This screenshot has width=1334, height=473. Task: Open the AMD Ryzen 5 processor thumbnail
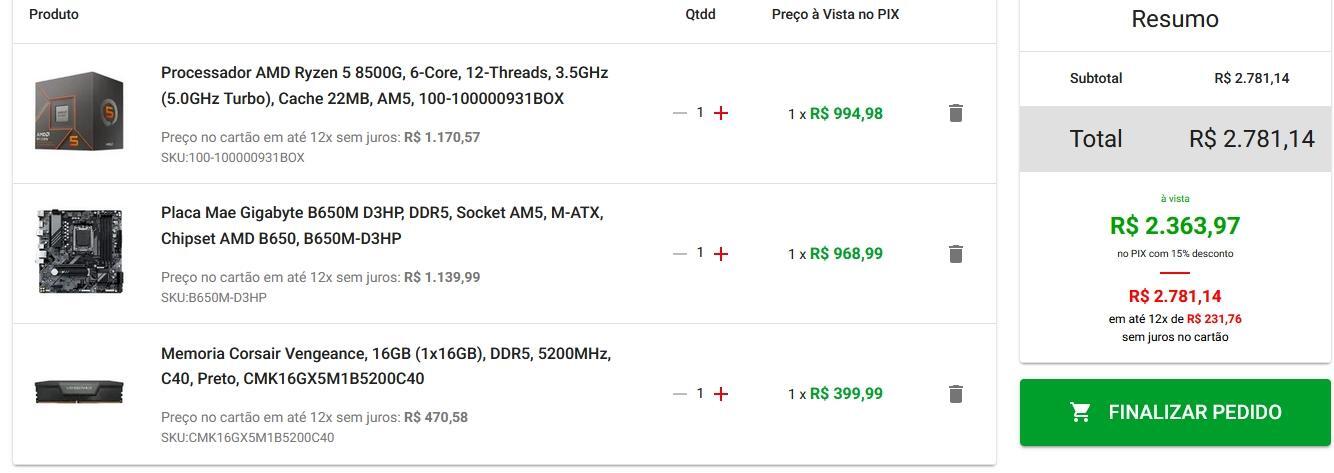click(79, 111)
